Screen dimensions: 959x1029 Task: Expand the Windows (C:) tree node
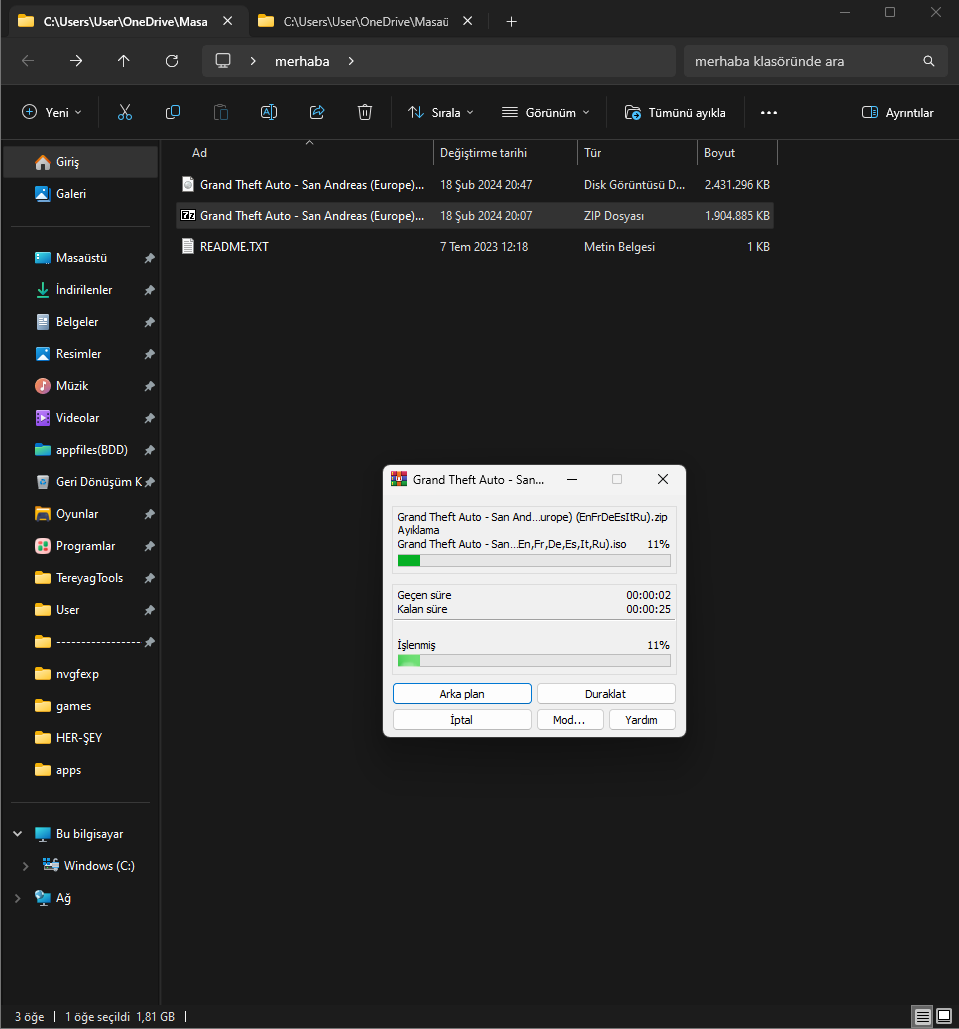coord(26,866)
